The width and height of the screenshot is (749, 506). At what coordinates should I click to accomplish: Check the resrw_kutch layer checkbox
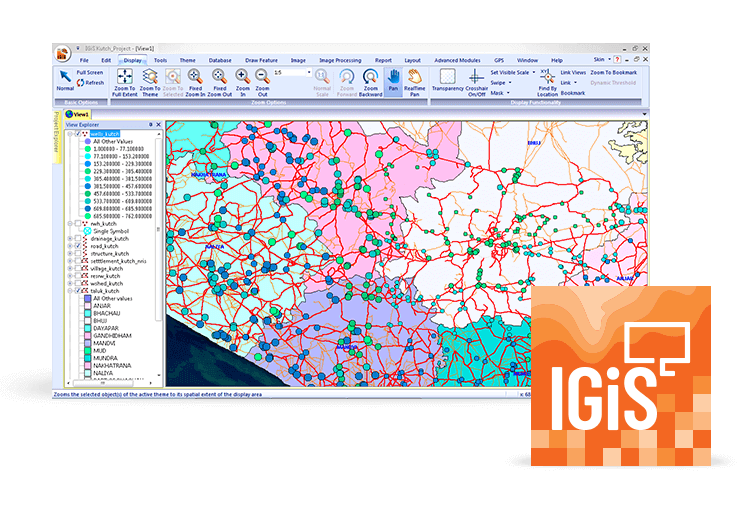(78, 276)
